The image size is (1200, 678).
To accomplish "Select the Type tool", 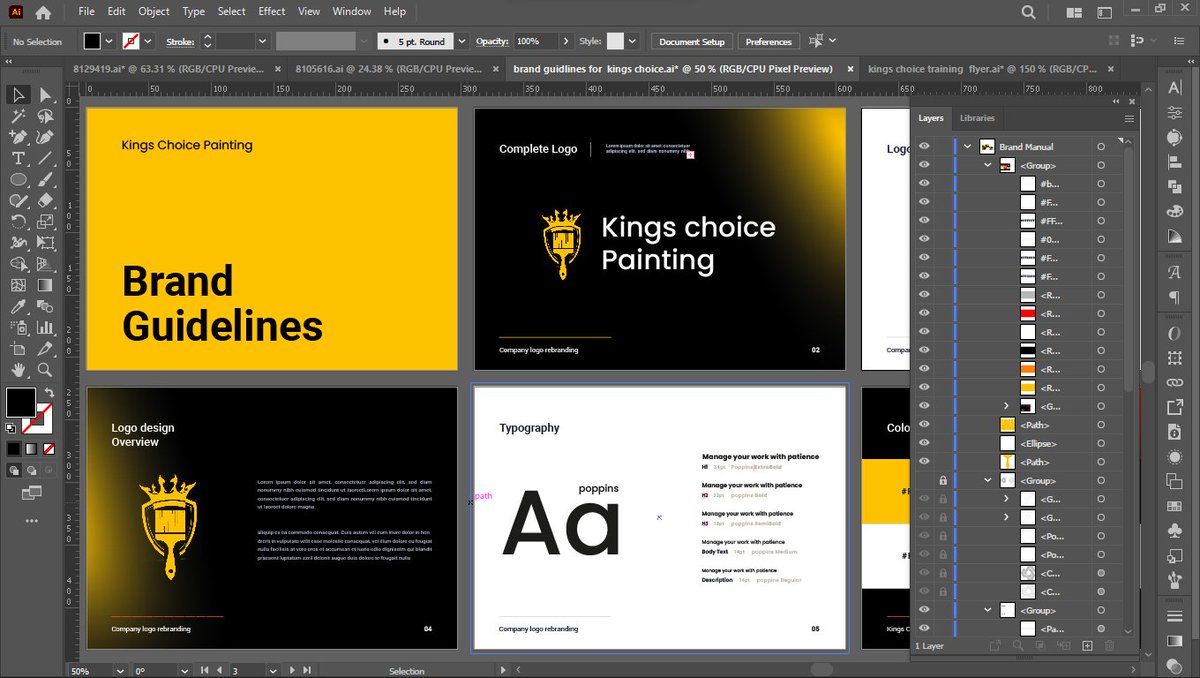I will [x=18, y=159].
